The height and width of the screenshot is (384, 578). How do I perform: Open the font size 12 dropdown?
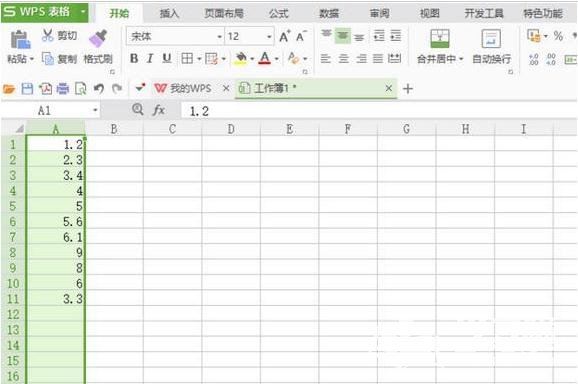coord(269,37)
